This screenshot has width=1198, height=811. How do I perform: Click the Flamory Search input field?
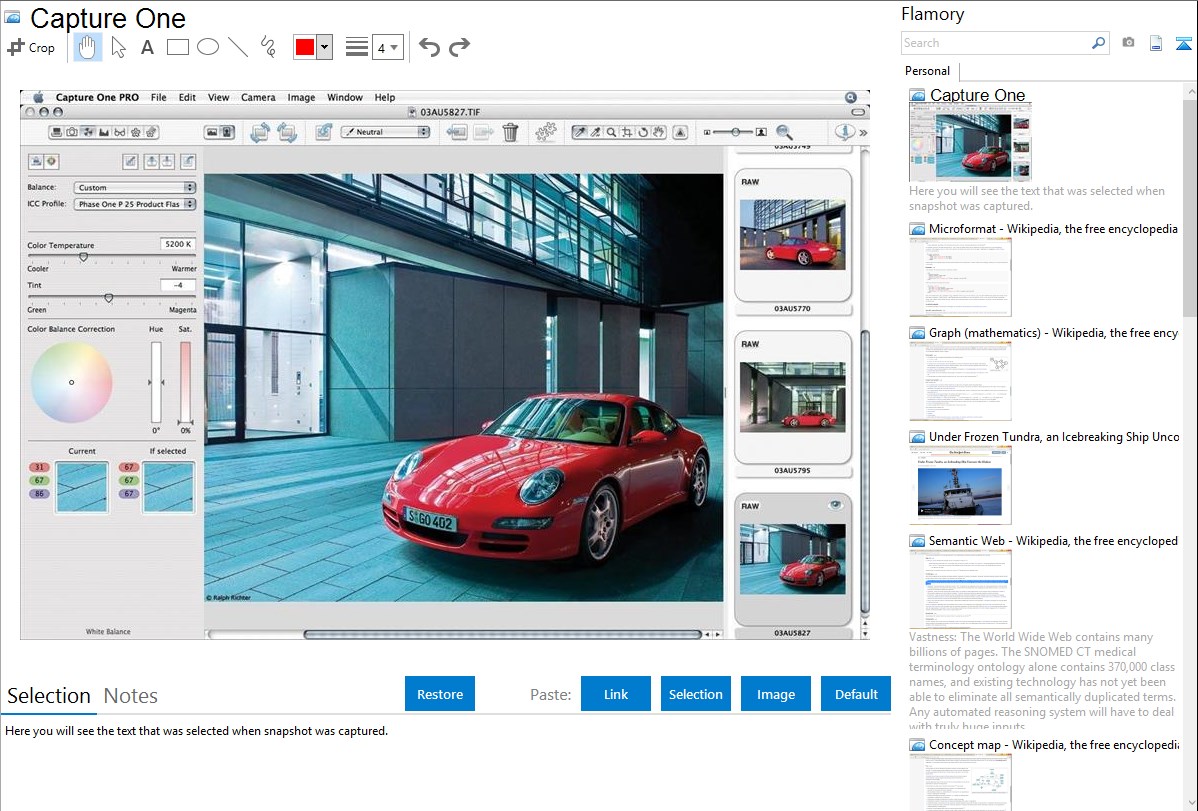(x=996, y=43)
